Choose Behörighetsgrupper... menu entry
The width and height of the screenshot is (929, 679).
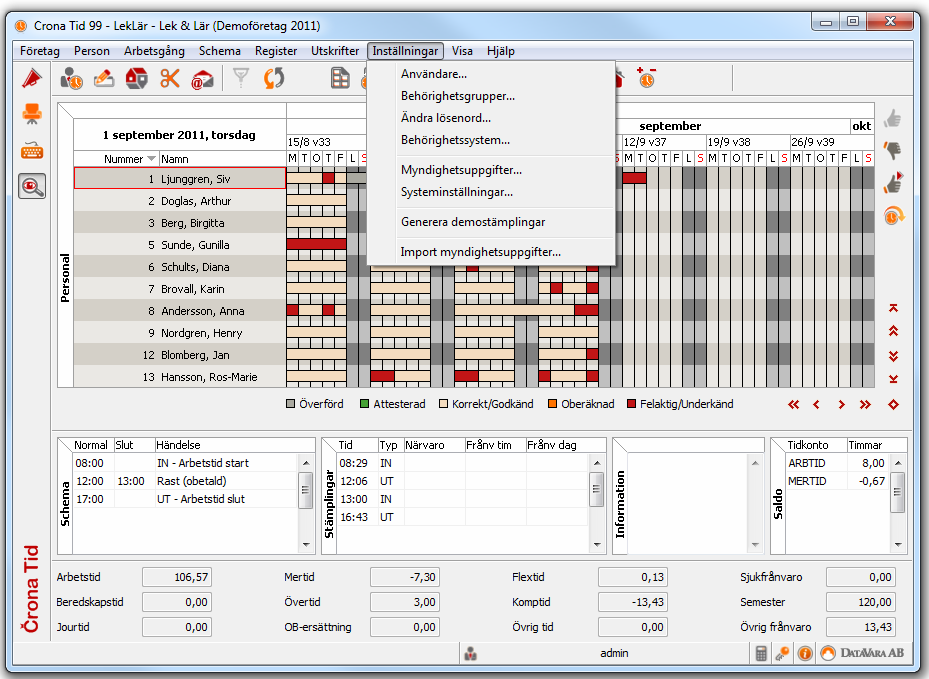[491, 96]
